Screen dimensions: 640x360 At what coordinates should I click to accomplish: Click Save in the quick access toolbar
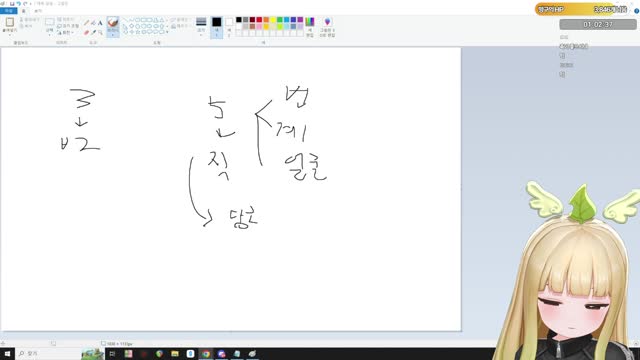[12, 4]
